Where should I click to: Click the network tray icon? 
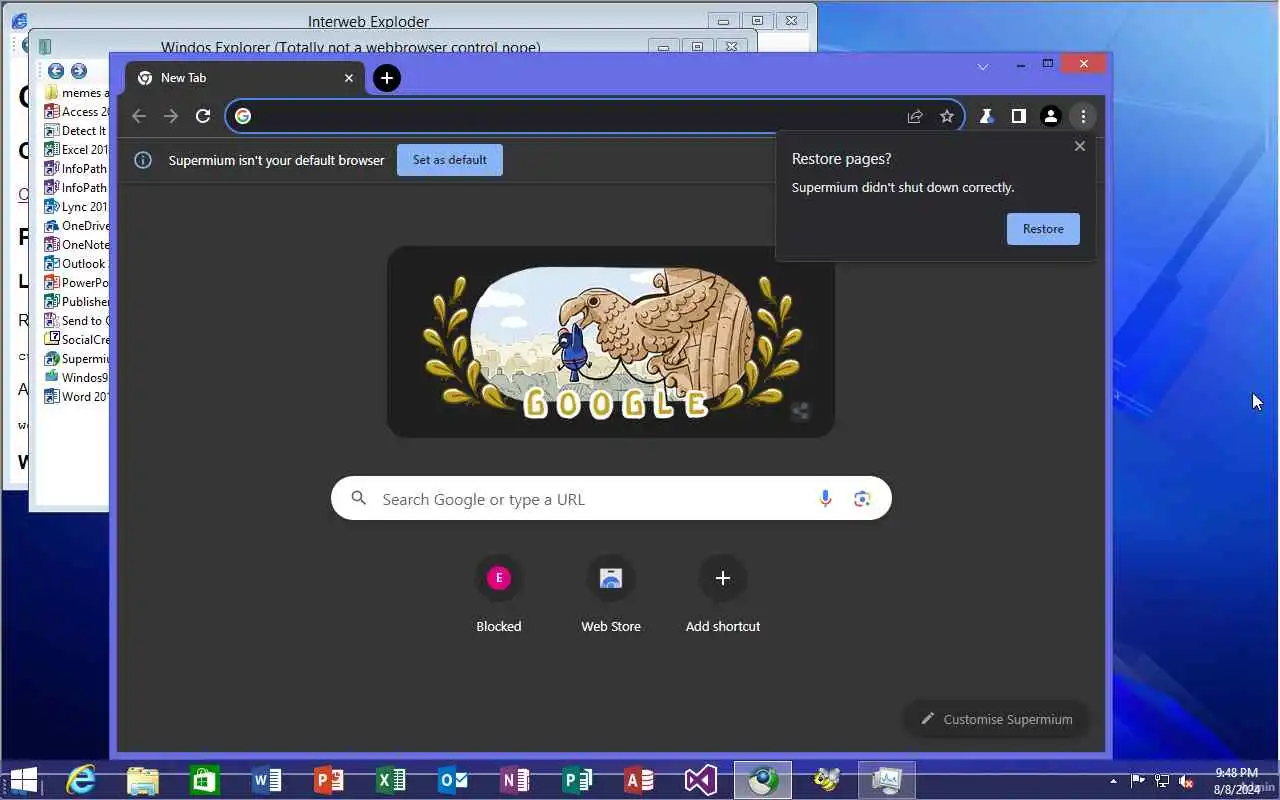1162,780
